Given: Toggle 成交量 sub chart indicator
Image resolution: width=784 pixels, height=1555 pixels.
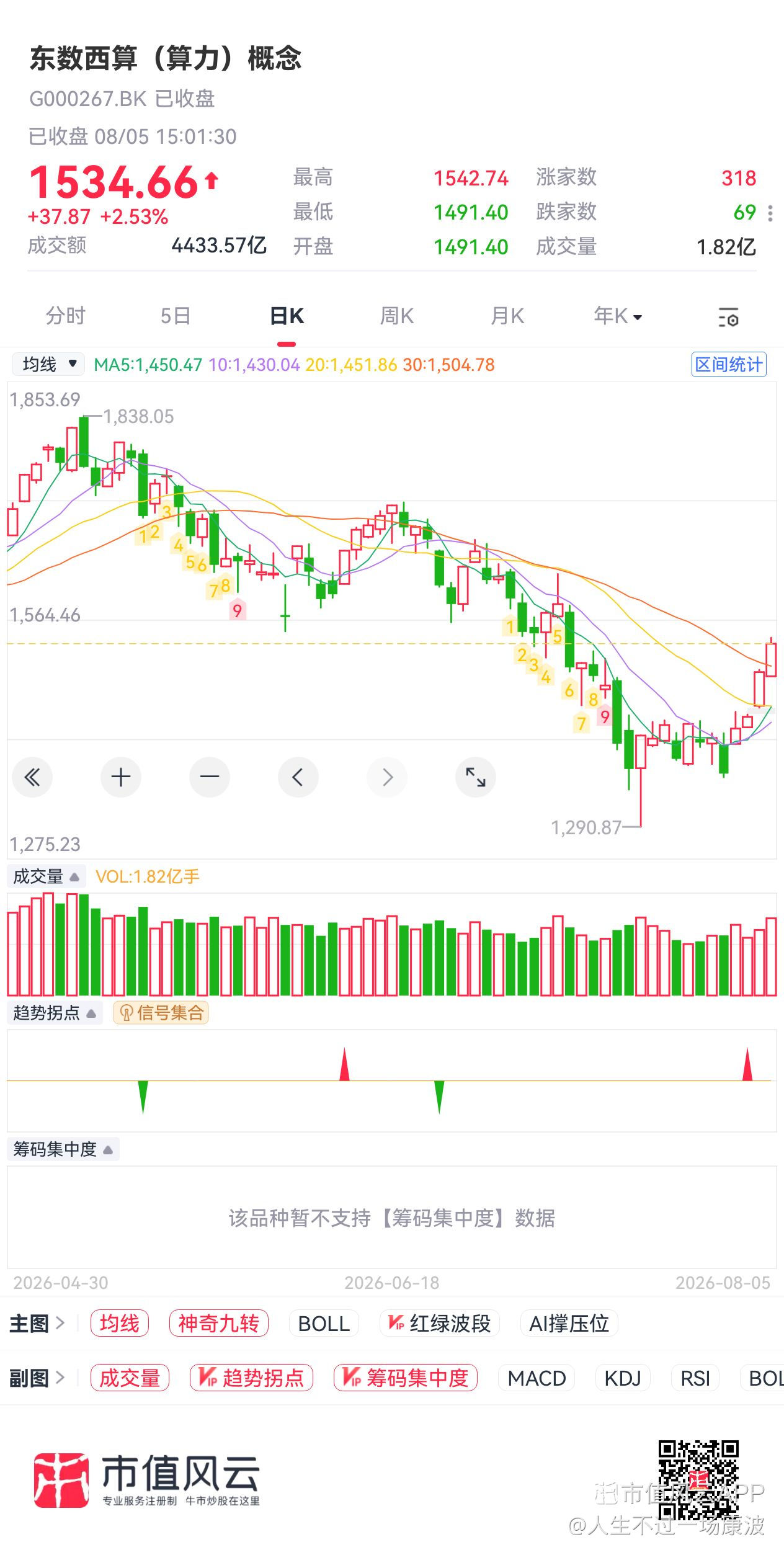Looking at the screenshot, I should point(130,1378).
